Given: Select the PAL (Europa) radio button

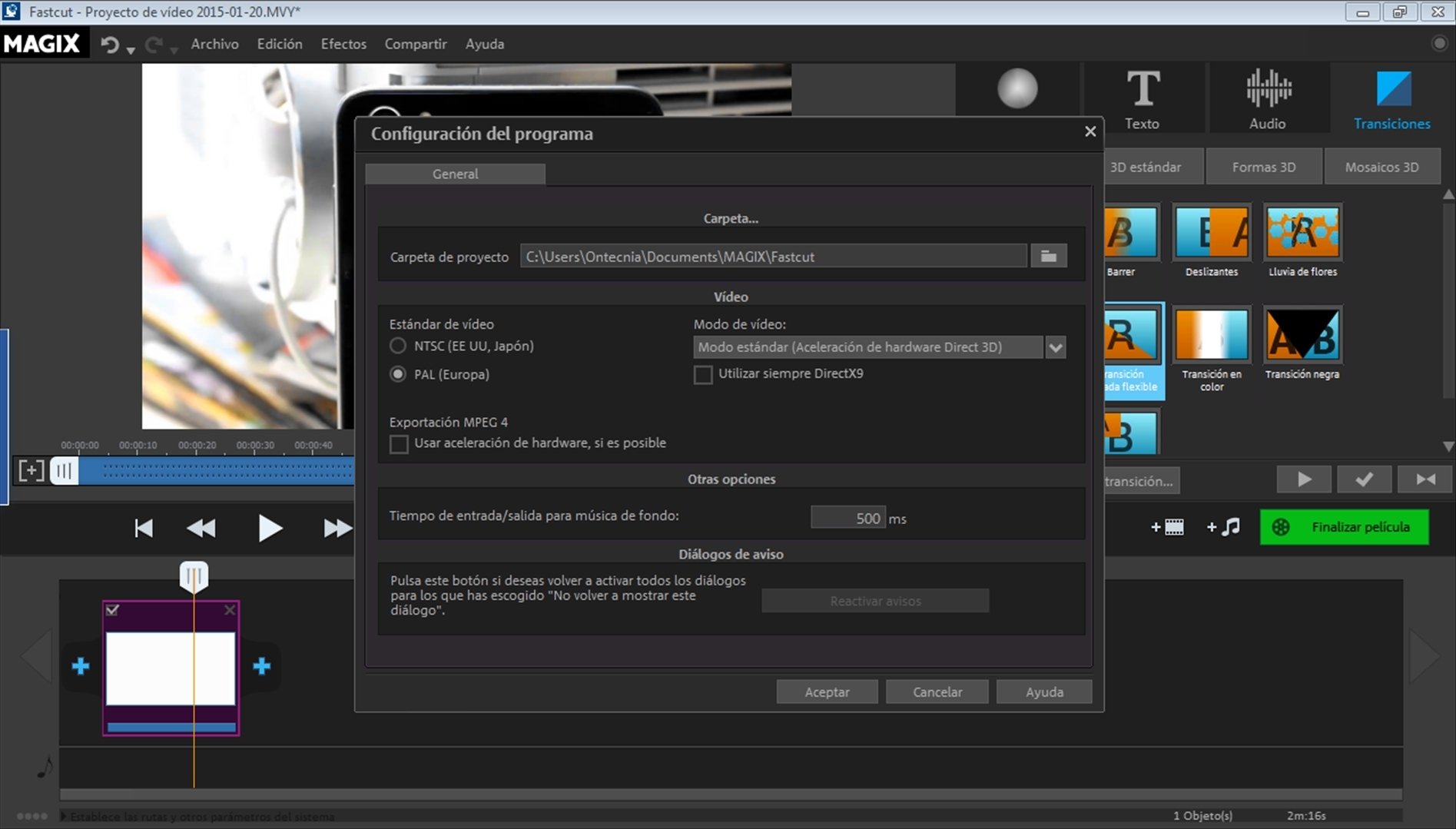Looking at the screenshot, I should click(398, 374).
